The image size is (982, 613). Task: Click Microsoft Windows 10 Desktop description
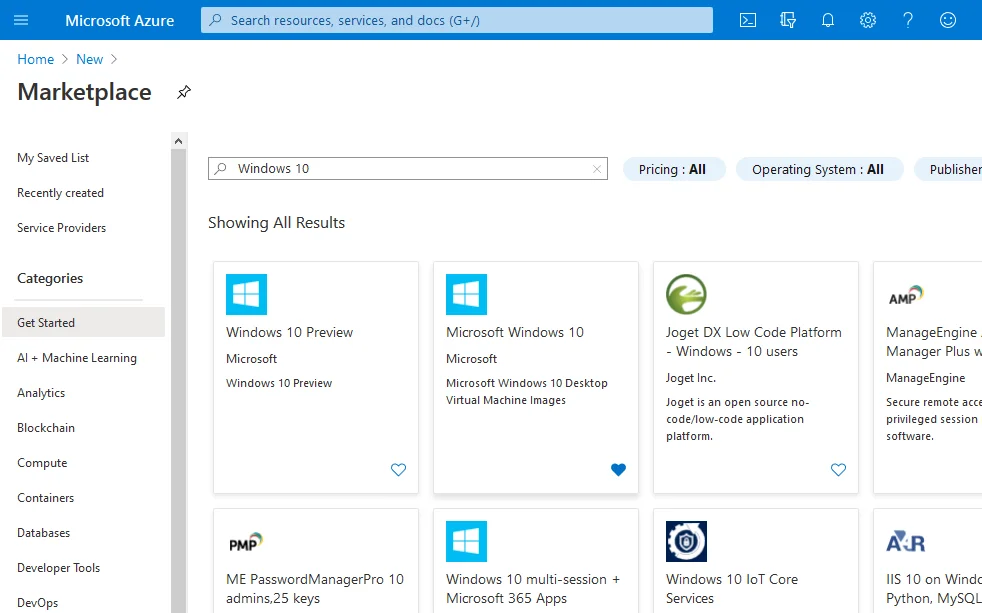527,392
